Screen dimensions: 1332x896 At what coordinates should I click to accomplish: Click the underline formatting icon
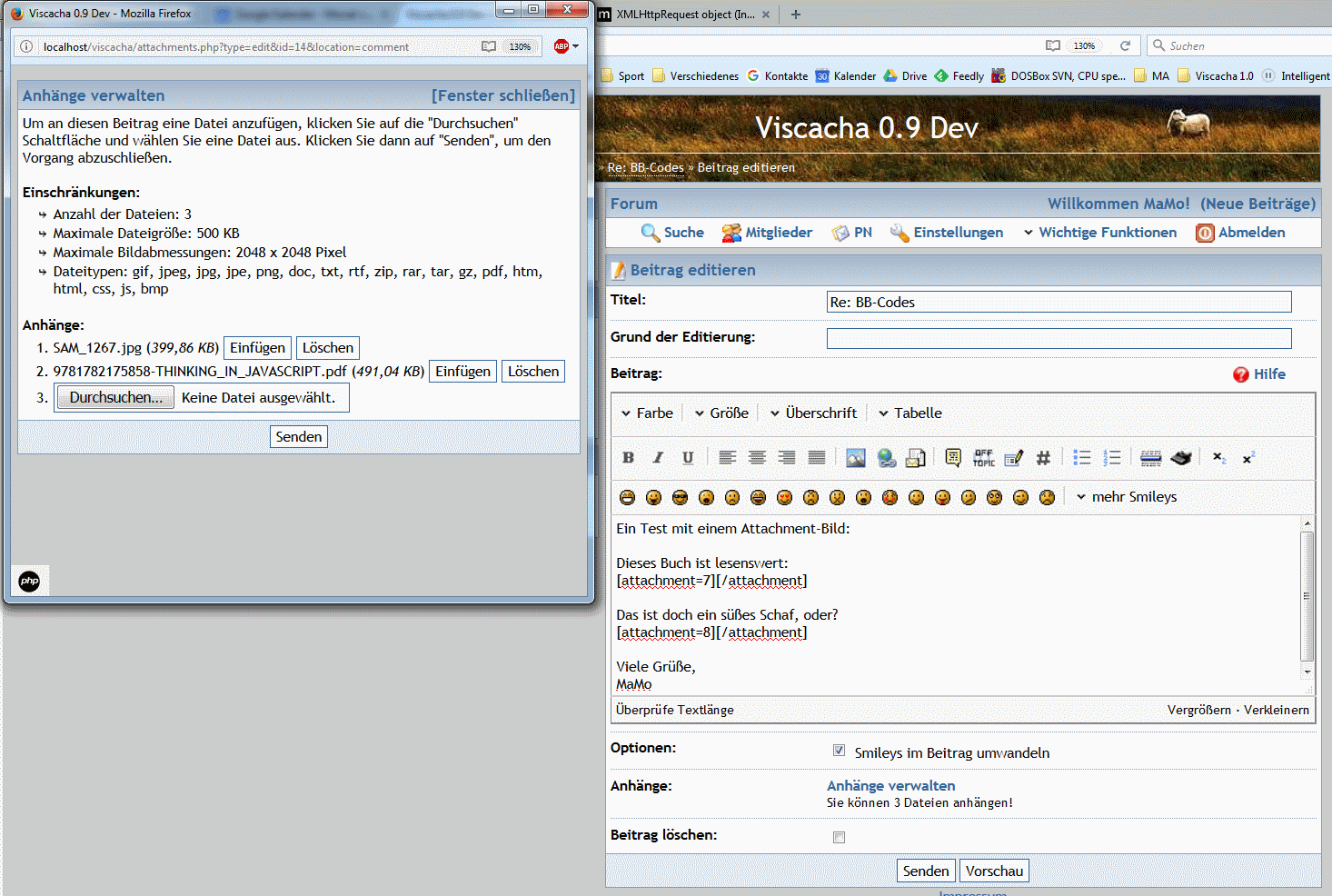click(688, 458)
